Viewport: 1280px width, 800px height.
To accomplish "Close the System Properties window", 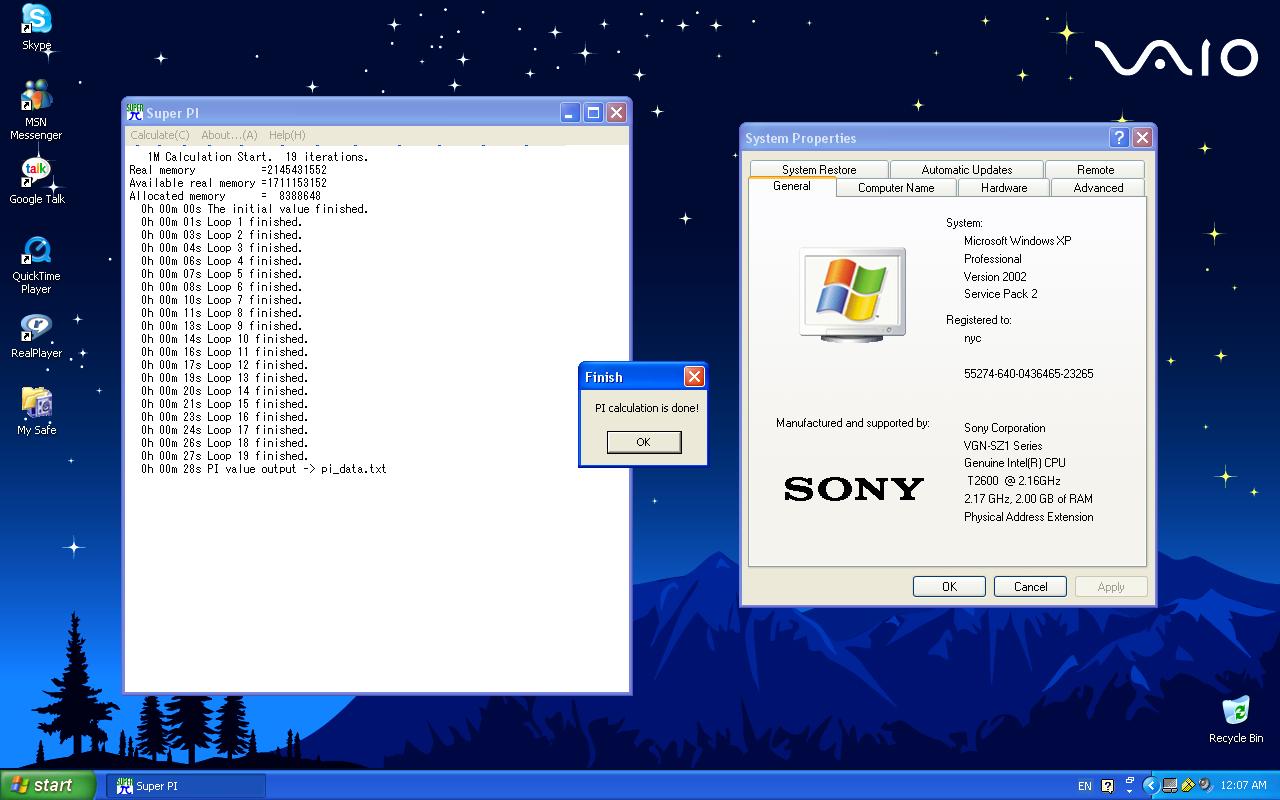I will 1142,138.
